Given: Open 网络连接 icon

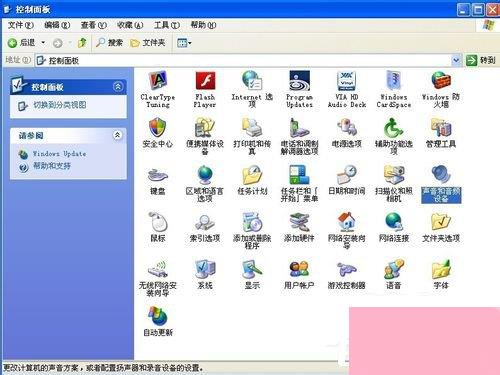Looking at the screenshot, I should (394, 222).
